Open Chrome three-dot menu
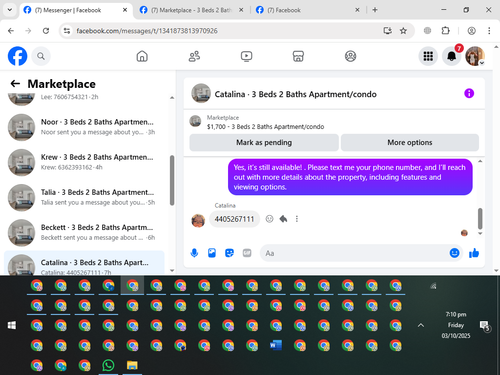Image resolution: width=500 pixels, height=375 pixels. (489, 31)
